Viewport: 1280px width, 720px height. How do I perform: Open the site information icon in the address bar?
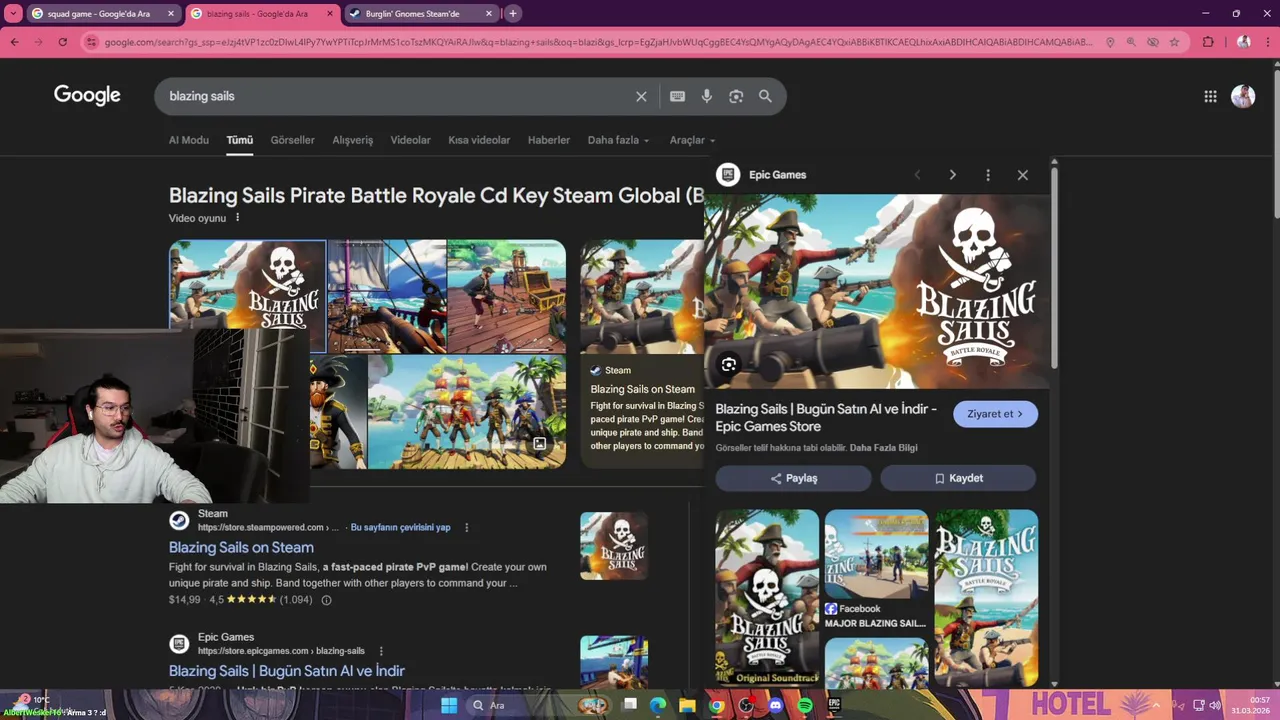pos(91,42)
